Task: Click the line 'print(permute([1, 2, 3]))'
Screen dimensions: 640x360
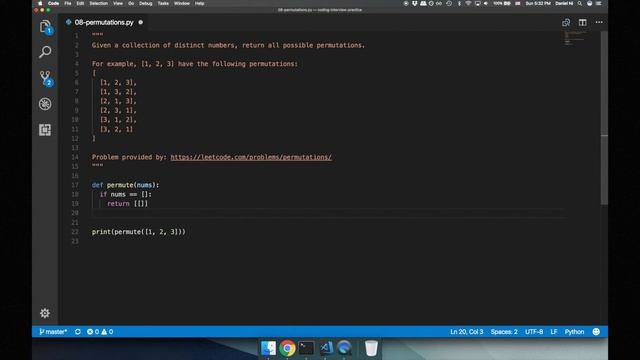Action: click(x=138, y=232)
